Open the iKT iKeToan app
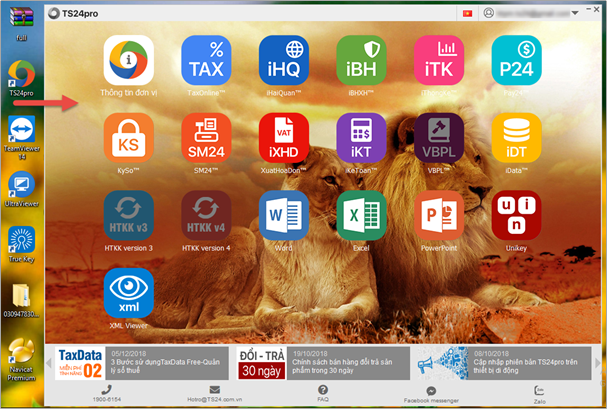Screen dimensions: 607x409 (x=361, y=138)
